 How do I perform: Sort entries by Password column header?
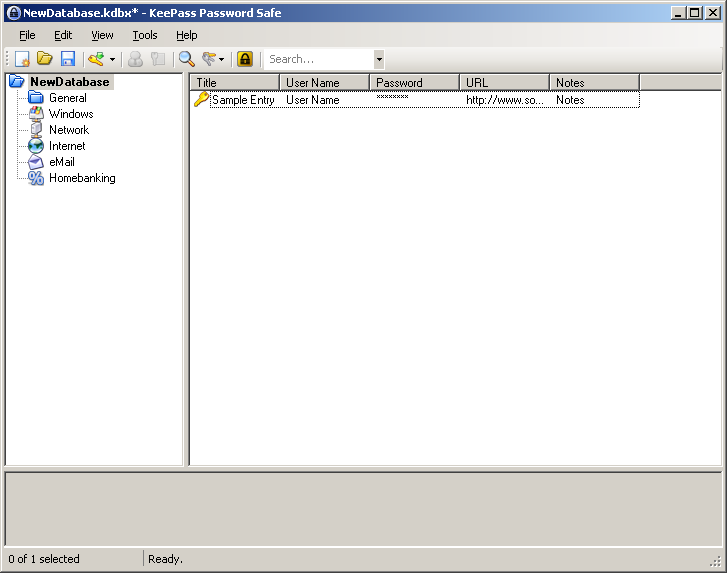pyautogui.click(x=415, y=83)
